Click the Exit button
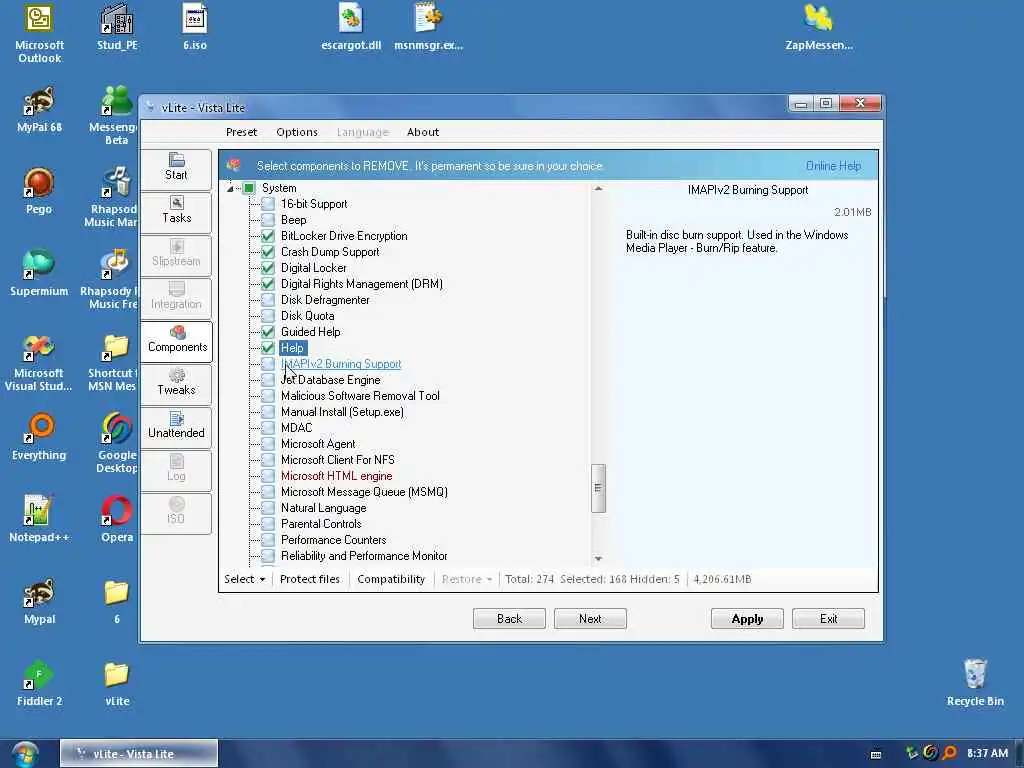The height and width of the screenshot is (768, 1024). point(828,618)
